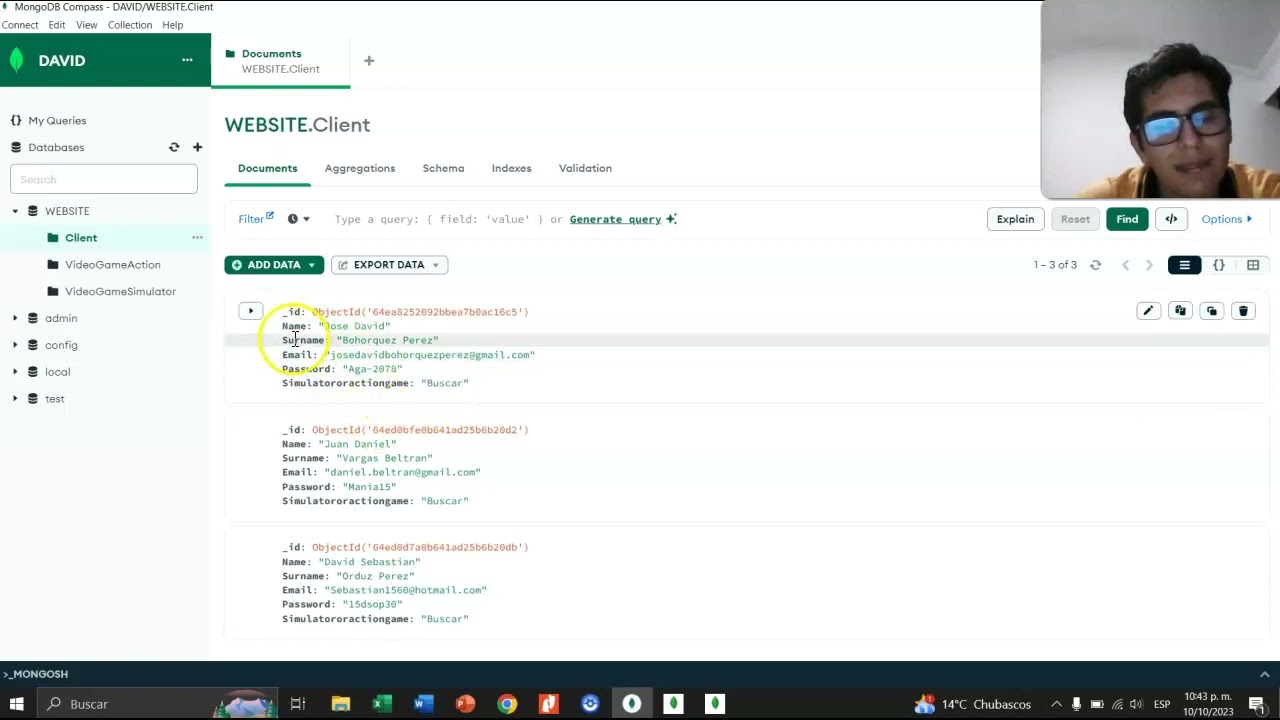
Task: Open the View menu
Action: point(87,25)
